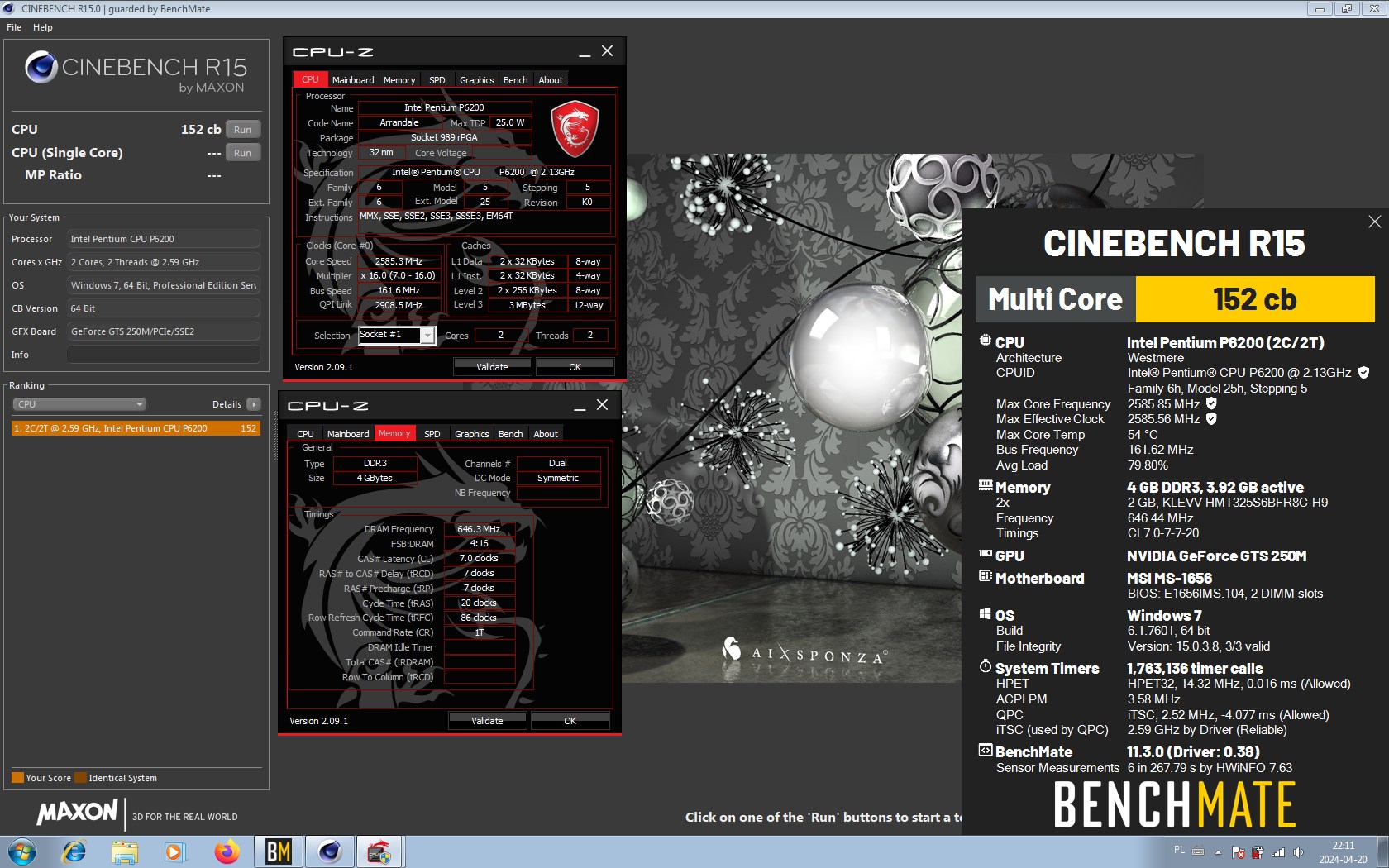Open the Bench tab in lower CPU-Z
Screen dimensions: 1389x868
(x=511, y=434)
